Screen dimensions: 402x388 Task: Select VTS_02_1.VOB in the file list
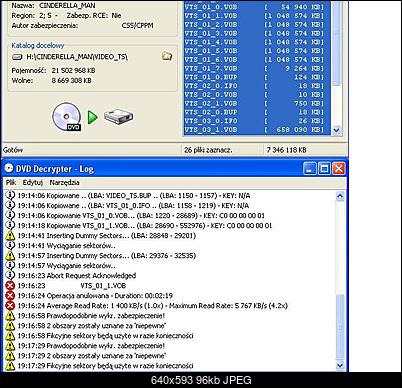pos(257,103)
